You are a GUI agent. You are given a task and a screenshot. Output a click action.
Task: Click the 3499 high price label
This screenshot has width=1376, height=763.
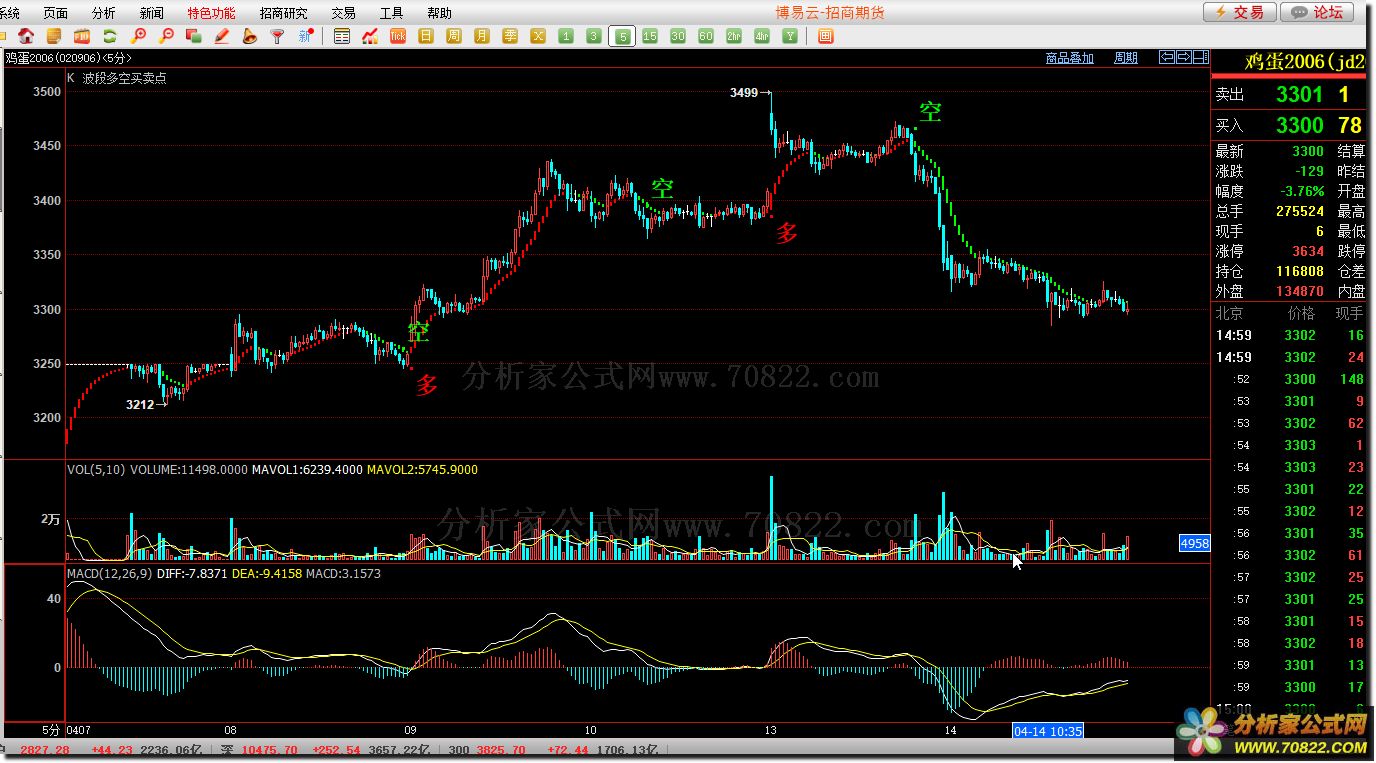744,93
